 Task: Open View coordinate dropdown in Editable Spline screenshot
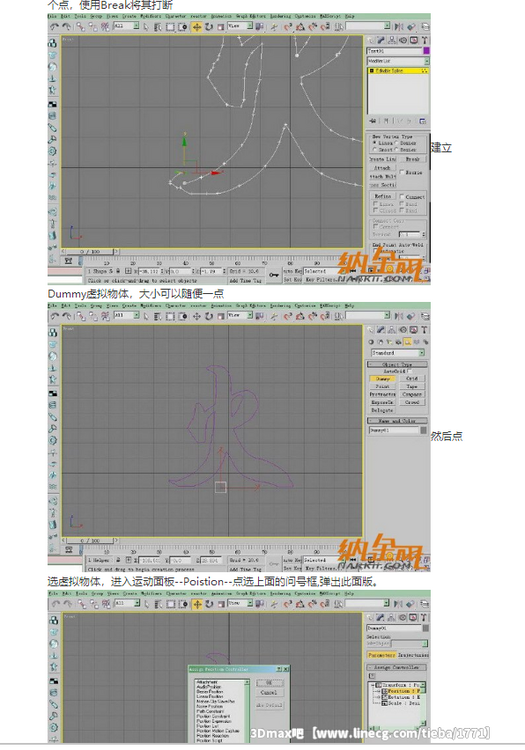click(x=241, y=26)
